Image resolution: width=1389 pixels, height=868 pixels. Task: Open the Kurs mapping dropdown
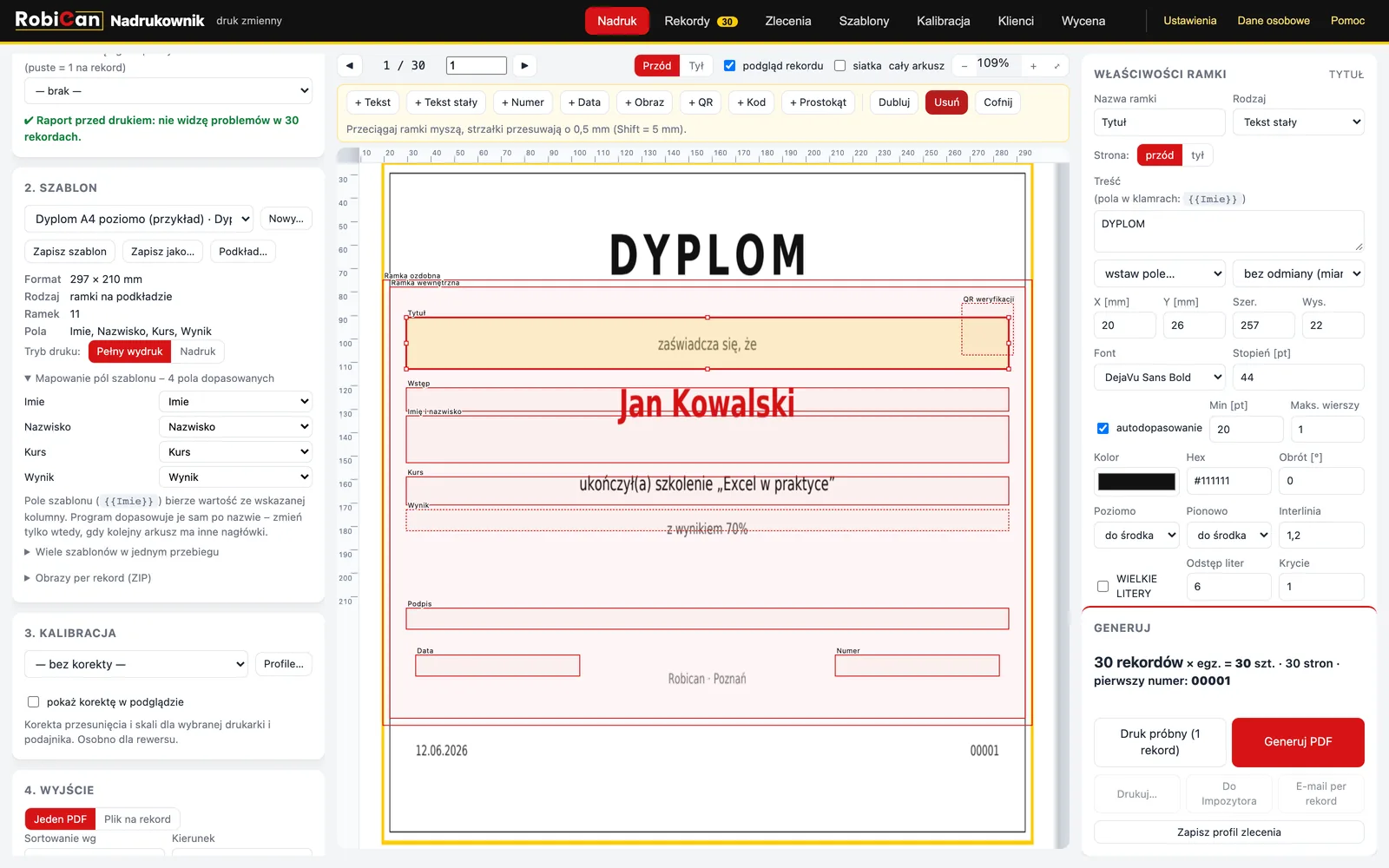click(235, 452)
